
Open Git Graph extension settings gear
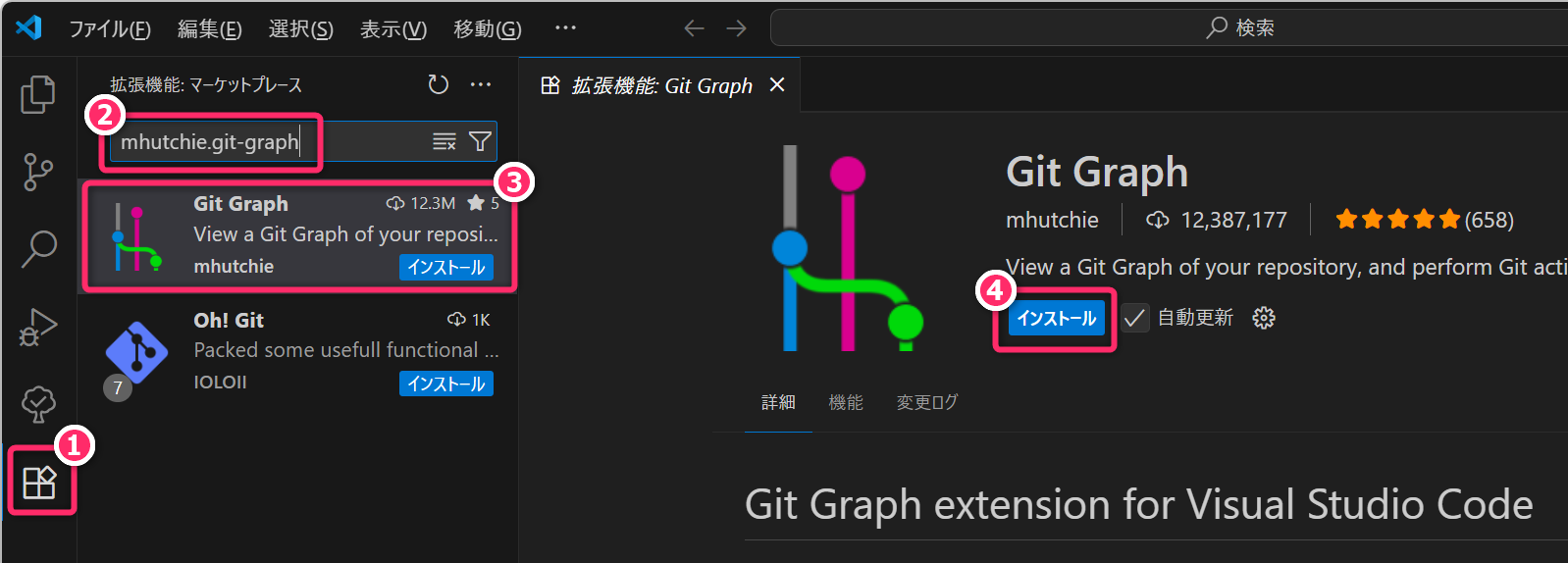pyautogui.click(x=1264, y=318)
